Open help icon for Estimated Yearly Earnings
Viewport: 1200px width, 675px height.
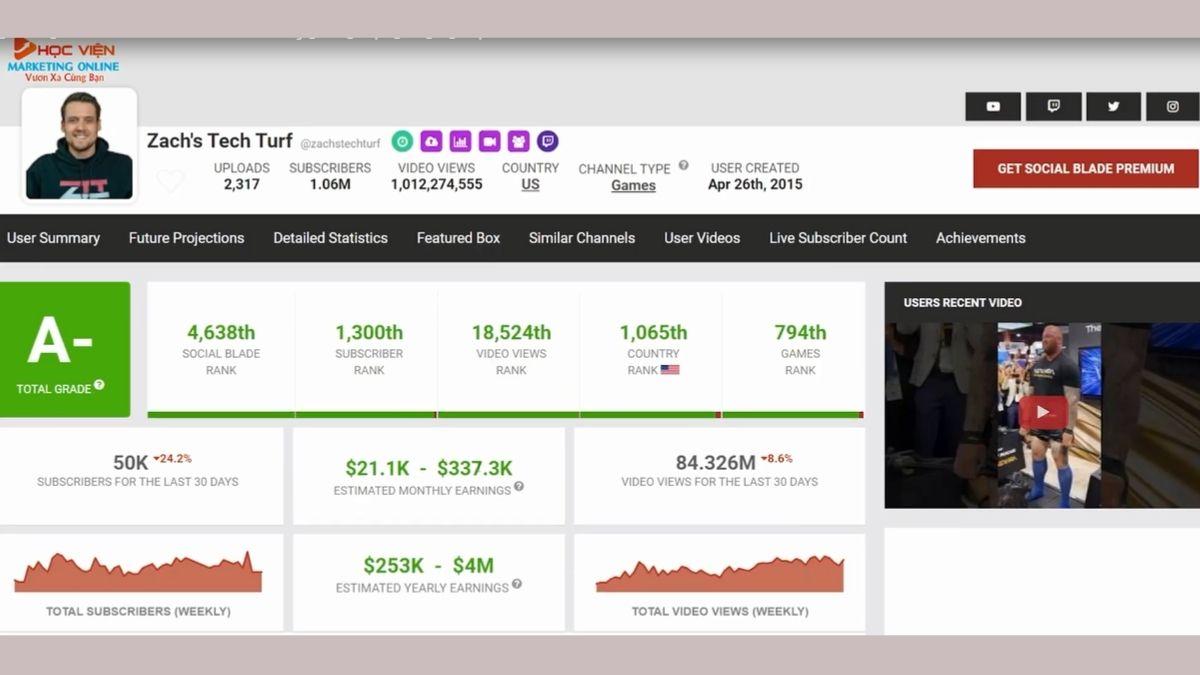(517, 584)
